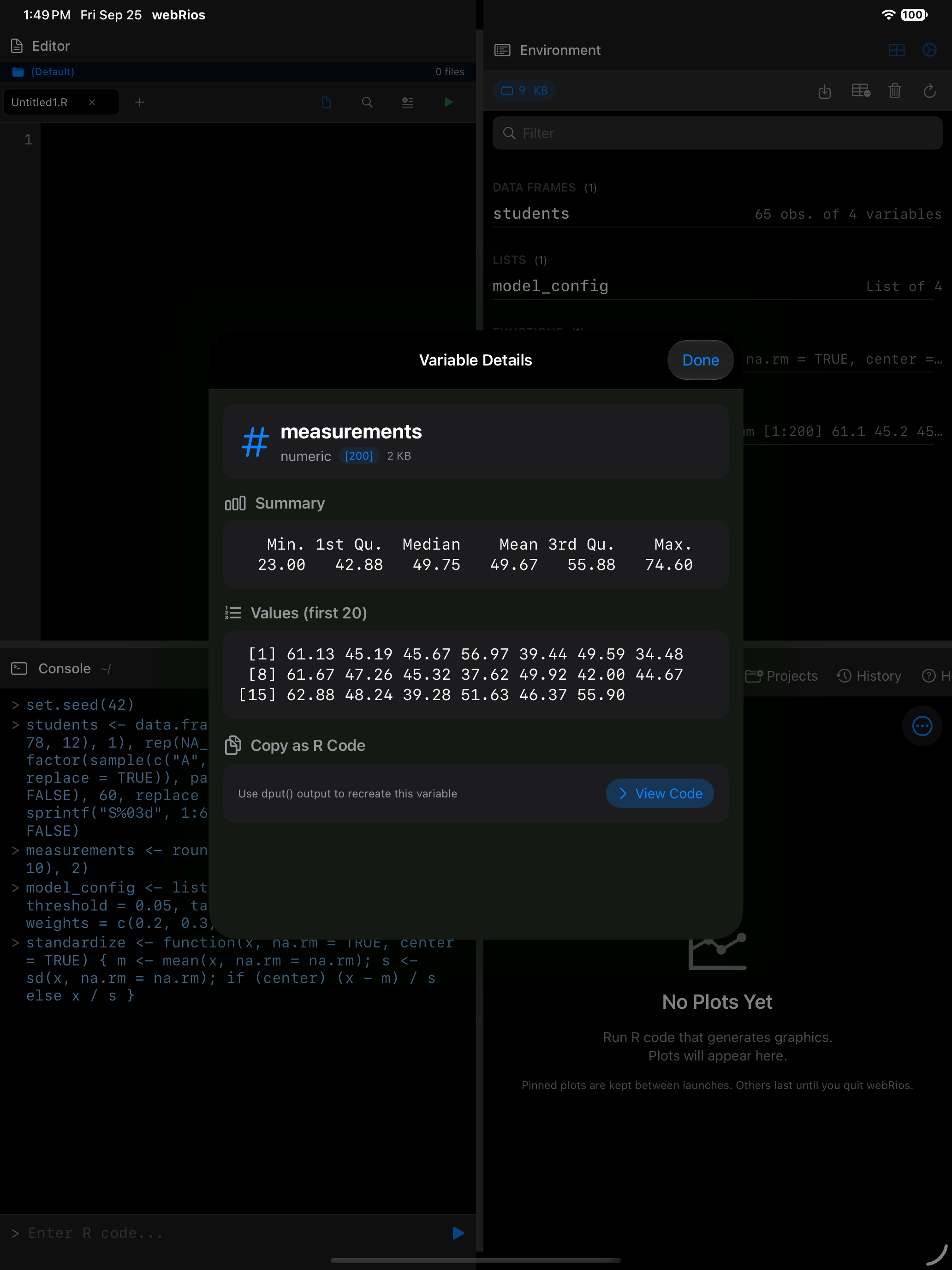This screenshot has height=1270, width=952.
Task: Open plots more options ellipsis button
Action: [x=922, y=726]
